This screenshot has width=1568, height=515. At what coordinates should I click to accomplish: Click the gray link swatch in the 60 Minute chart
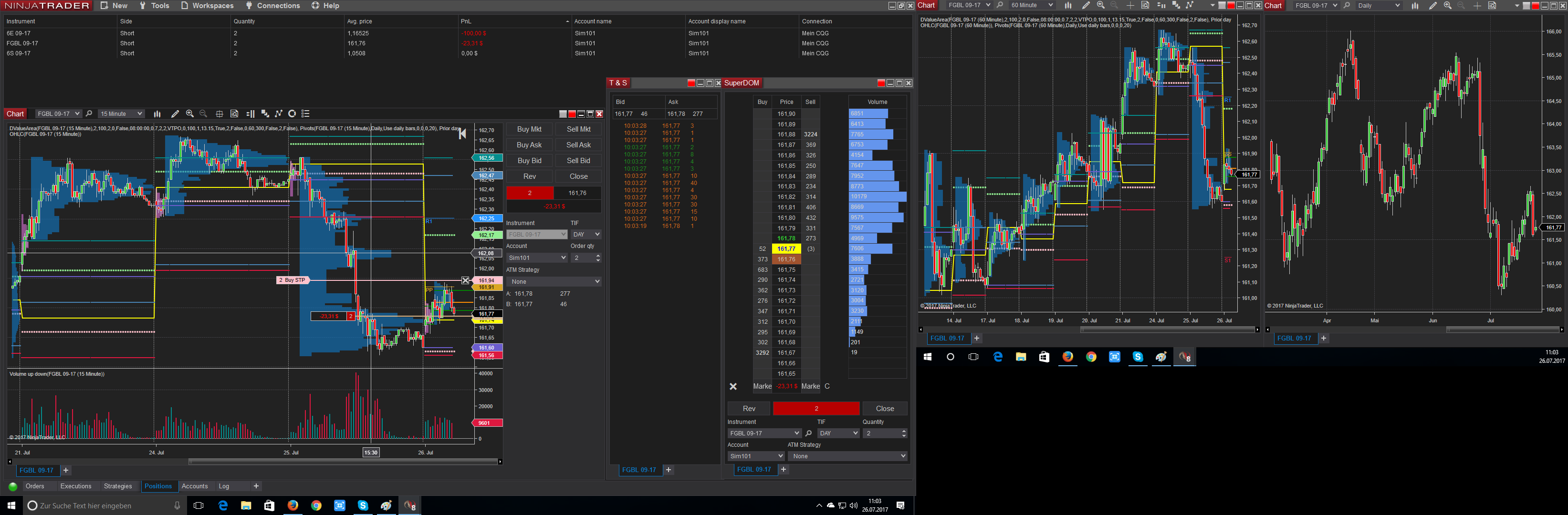1222,5
